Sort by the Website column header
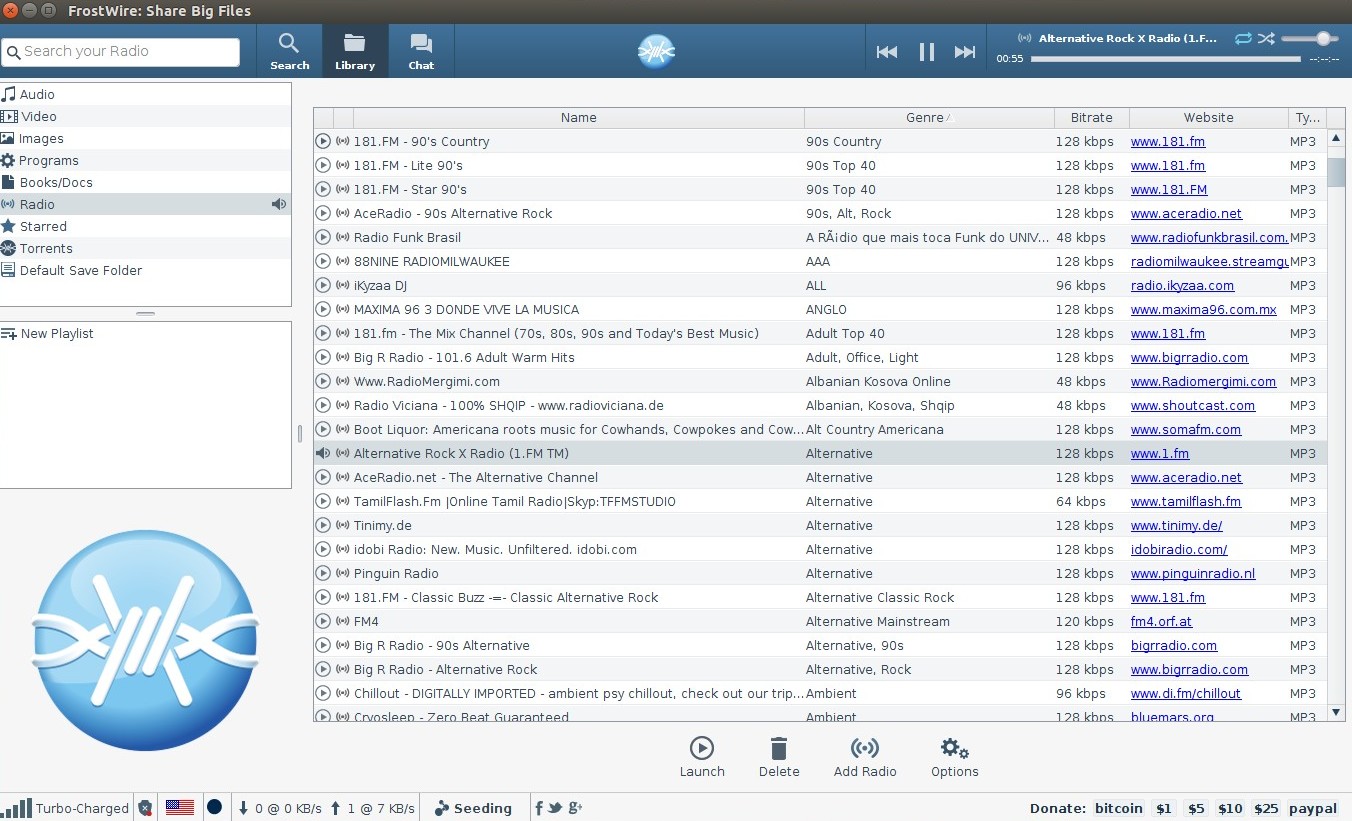1352x821 pixels. coord(1208,117)
